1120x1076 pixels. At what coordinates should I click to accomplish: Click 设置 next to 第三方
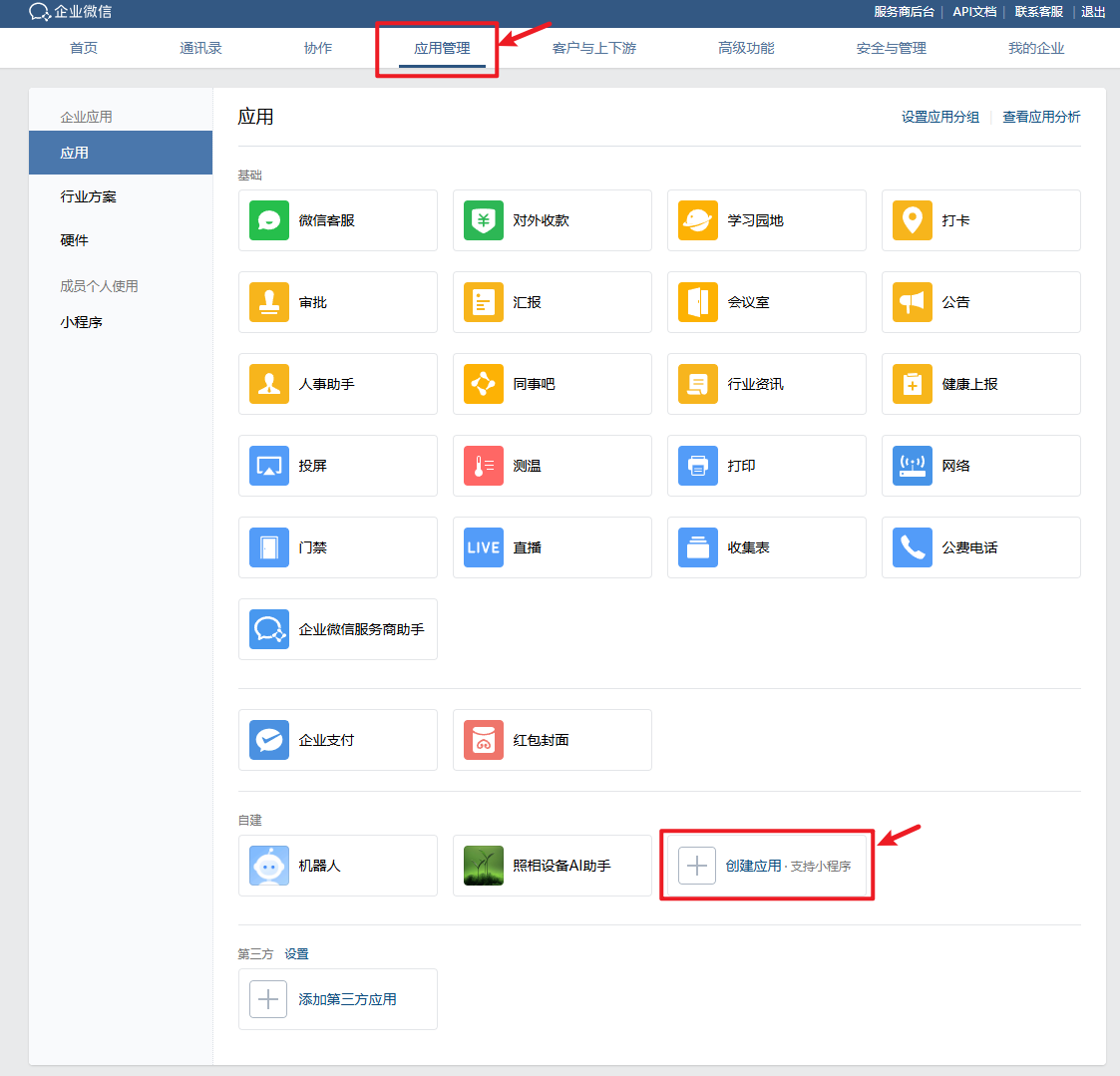pos(296,954)
